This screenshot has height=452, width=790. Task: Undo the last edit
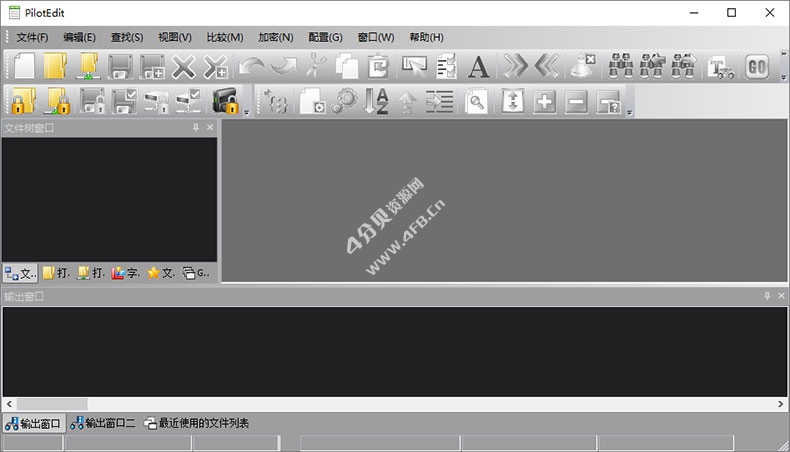(251, 67)
